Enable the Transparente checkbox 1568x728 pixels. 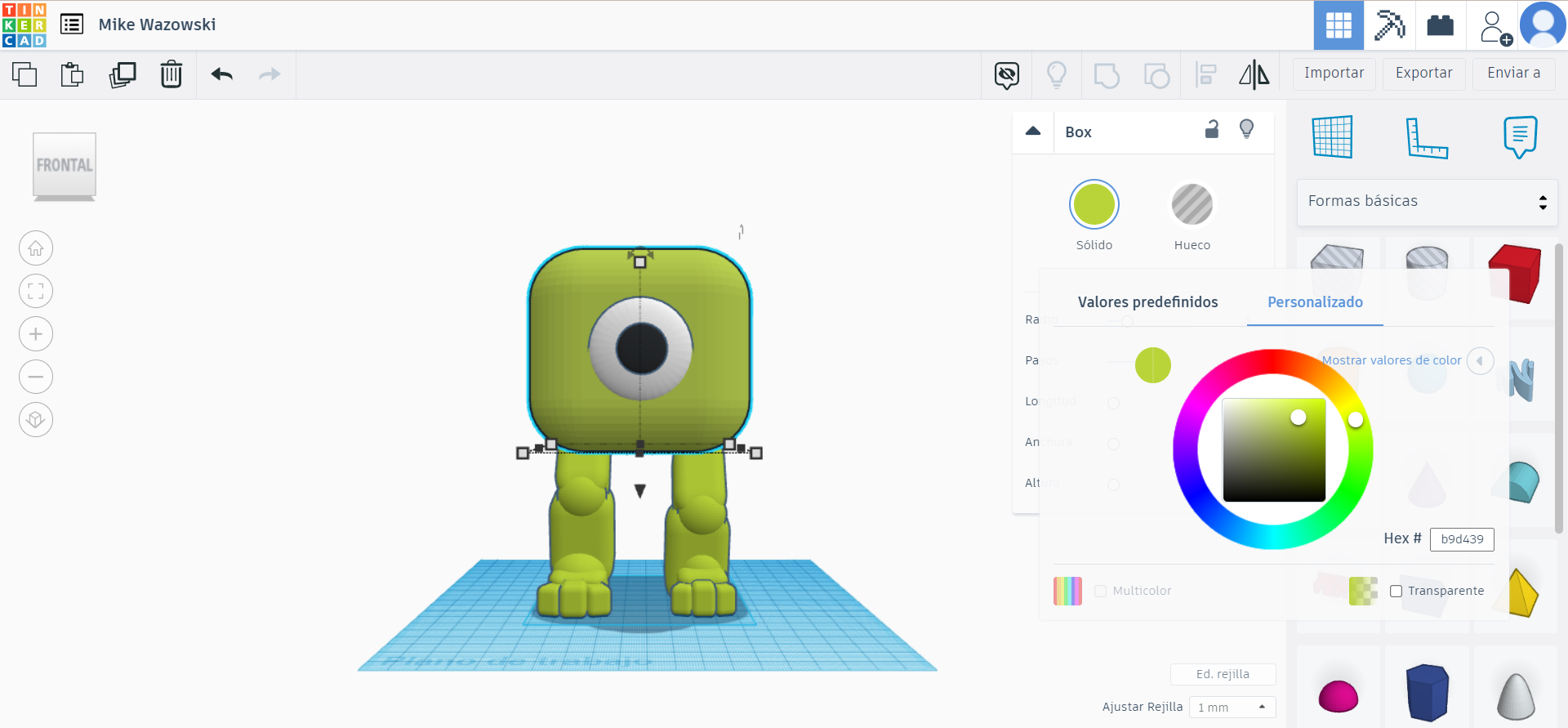click(x=1396, y=591)
